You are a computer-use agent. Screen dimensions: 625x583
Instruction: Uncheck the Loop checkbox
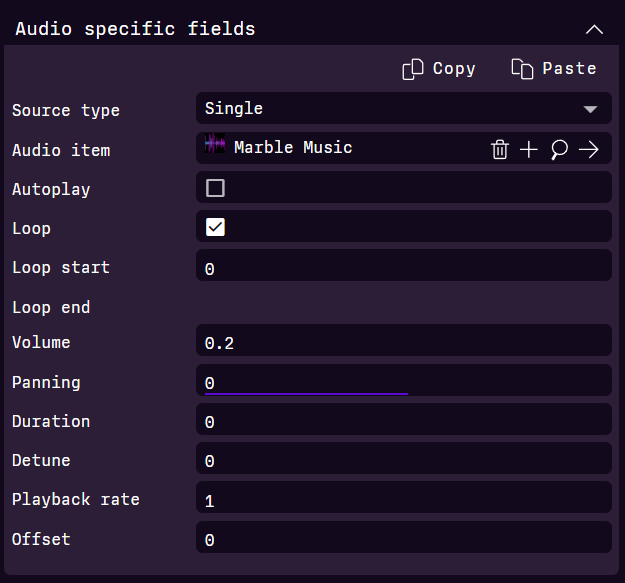point(215,227)
